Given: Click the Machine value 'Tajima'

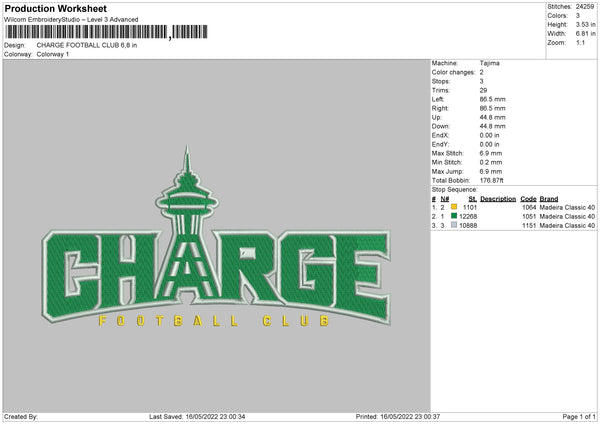Looking at the screenshot, I should point(489,63).
